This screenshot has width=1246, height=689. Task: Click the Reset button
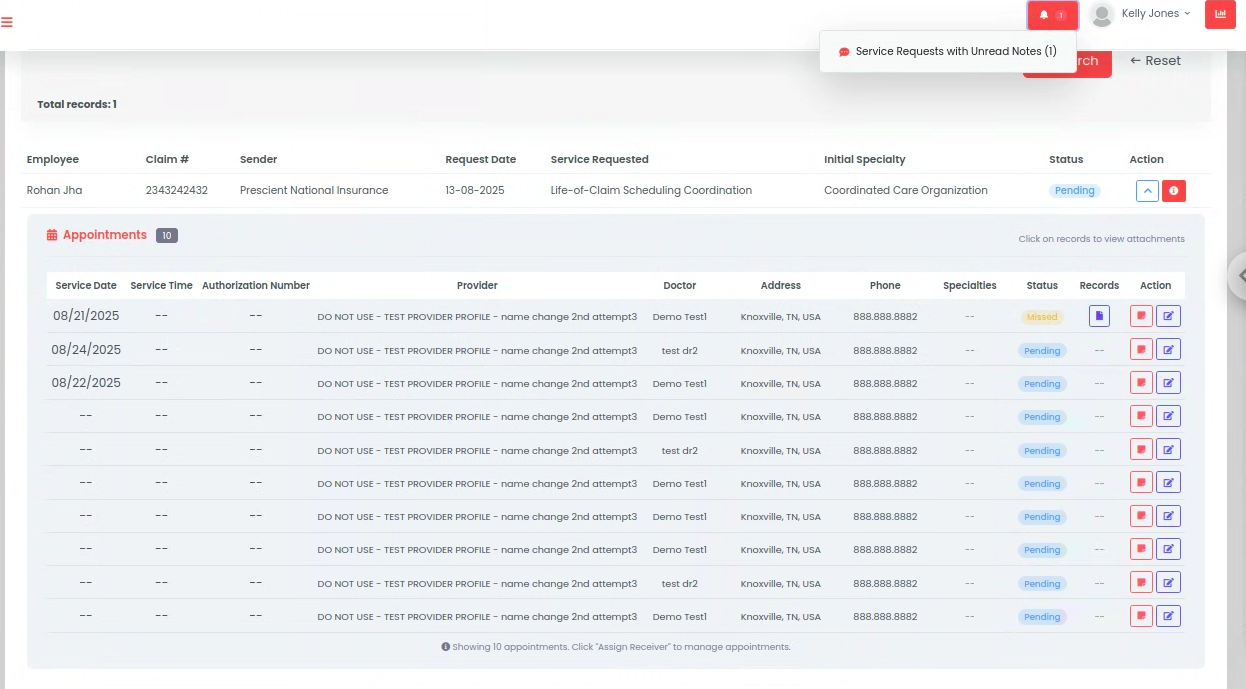point(1155,61)
